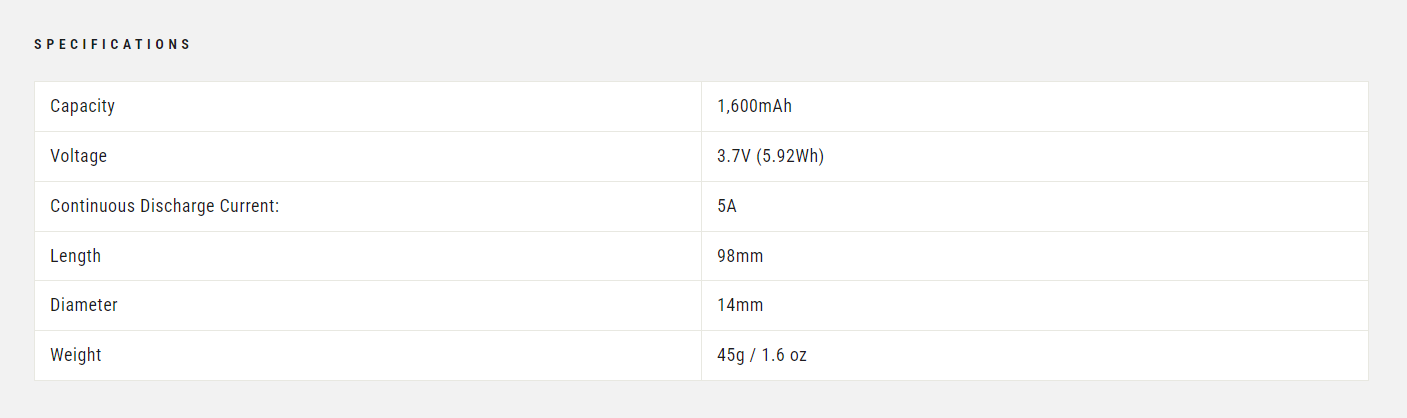Click the SPECIFICATIONS heading
The height and width of the screenshot is (418, 1407).
(x=112, y=44)
